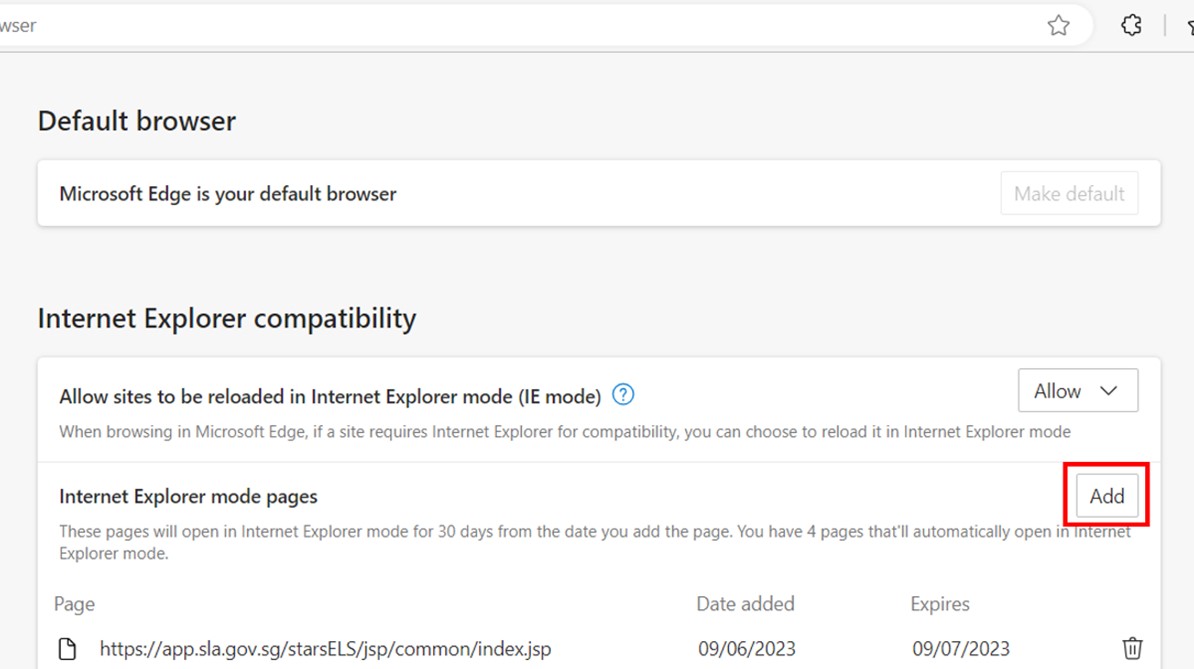
Task: Click 'Allow sites to be reloaded' setting label
Action: pos(330,397)
